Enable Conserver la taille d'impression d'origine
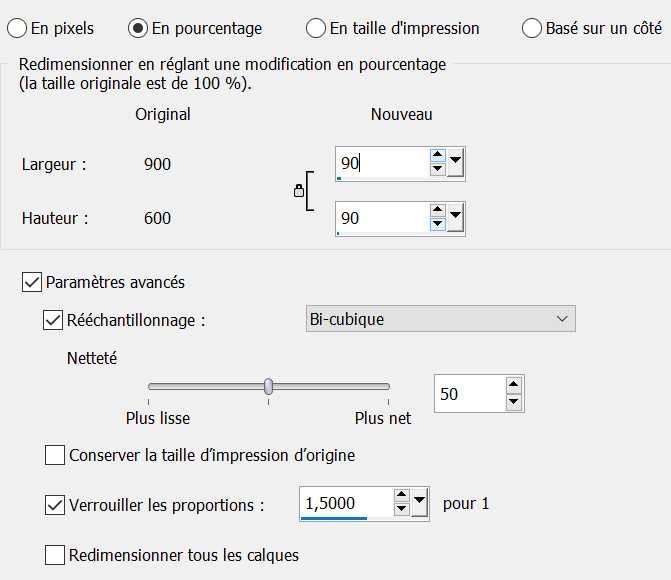The image size is (671, 580). click(x=55, y=456)
